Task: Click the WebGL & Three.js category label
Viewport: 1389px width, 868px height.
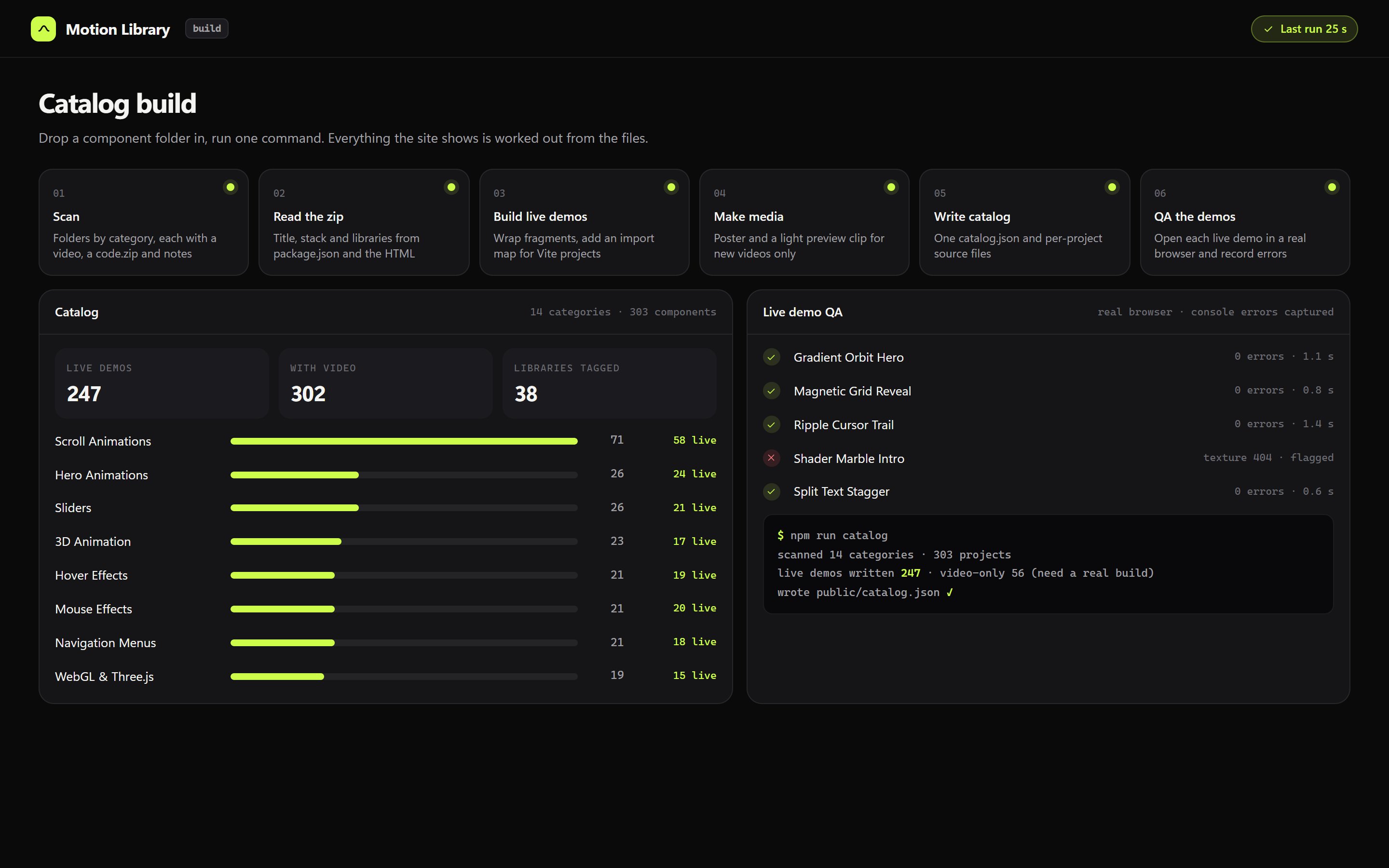Action: (105, 677)
